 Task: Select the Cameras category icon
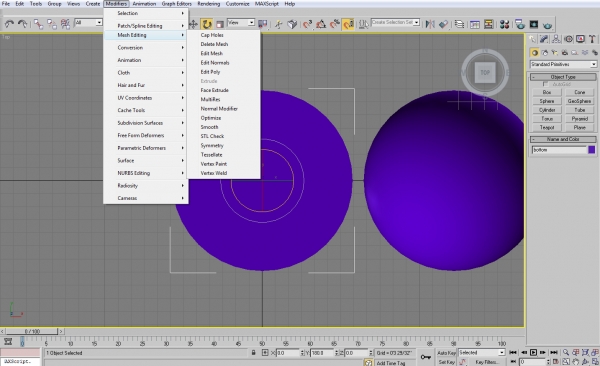click(x=564, y=52)
